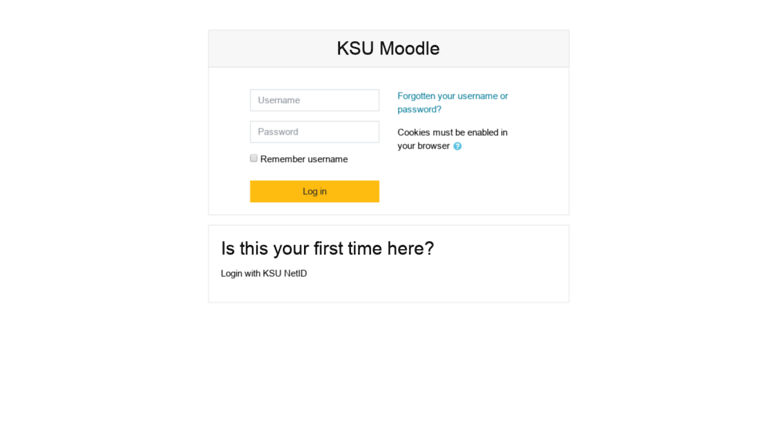Screen dimensions: 777x423
Task: Click the 'Login with KSU NetID' text
Action: coord(264,273)
